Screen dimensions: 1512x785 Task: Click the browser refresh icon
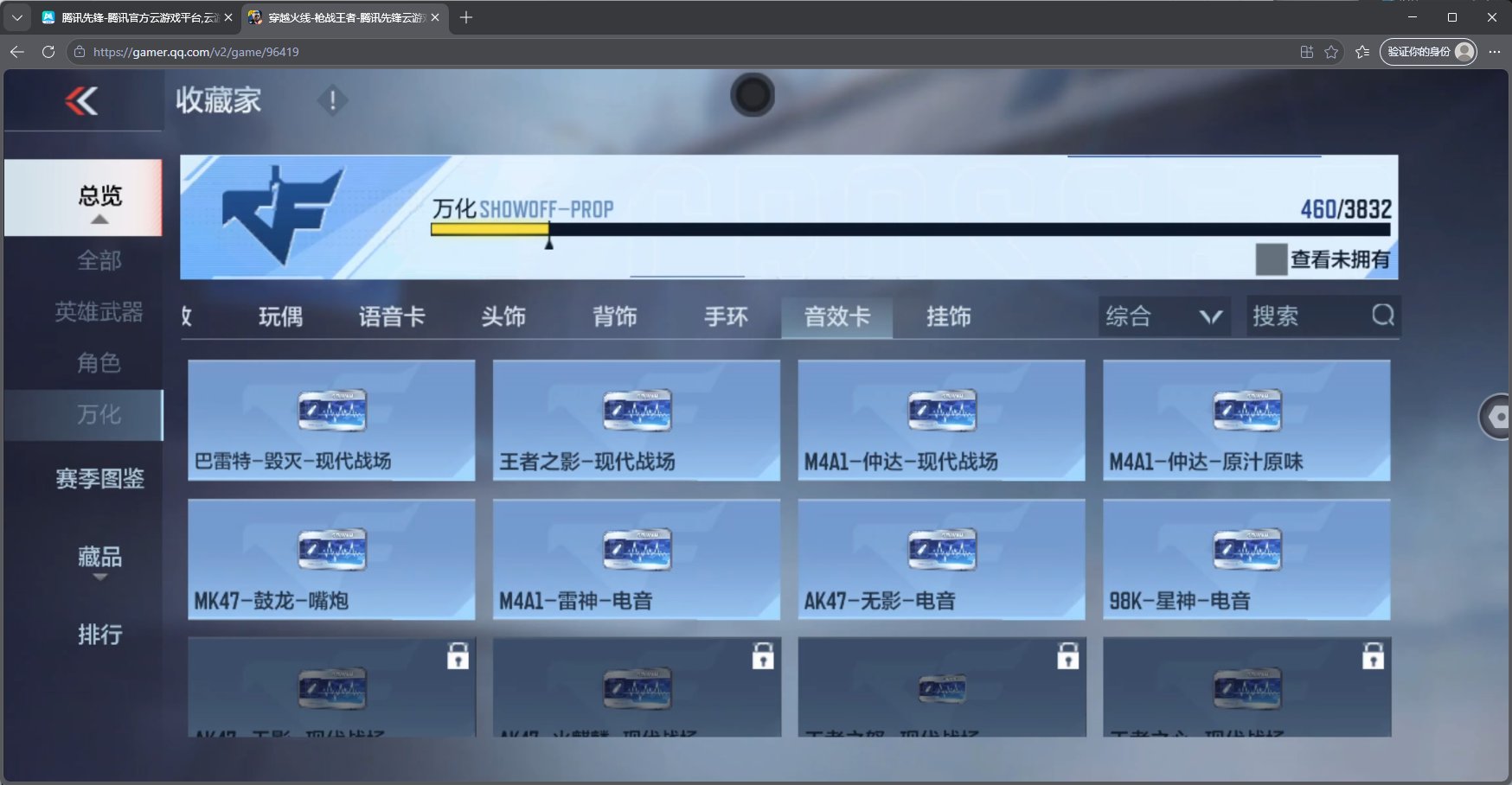tap(48, 52)
